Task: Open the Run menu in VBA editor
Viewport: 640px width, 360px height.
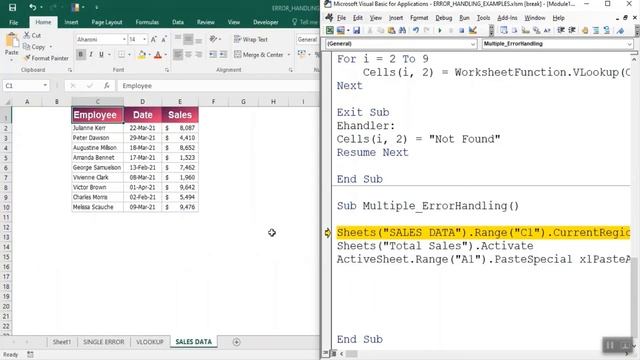Action: 464,18
